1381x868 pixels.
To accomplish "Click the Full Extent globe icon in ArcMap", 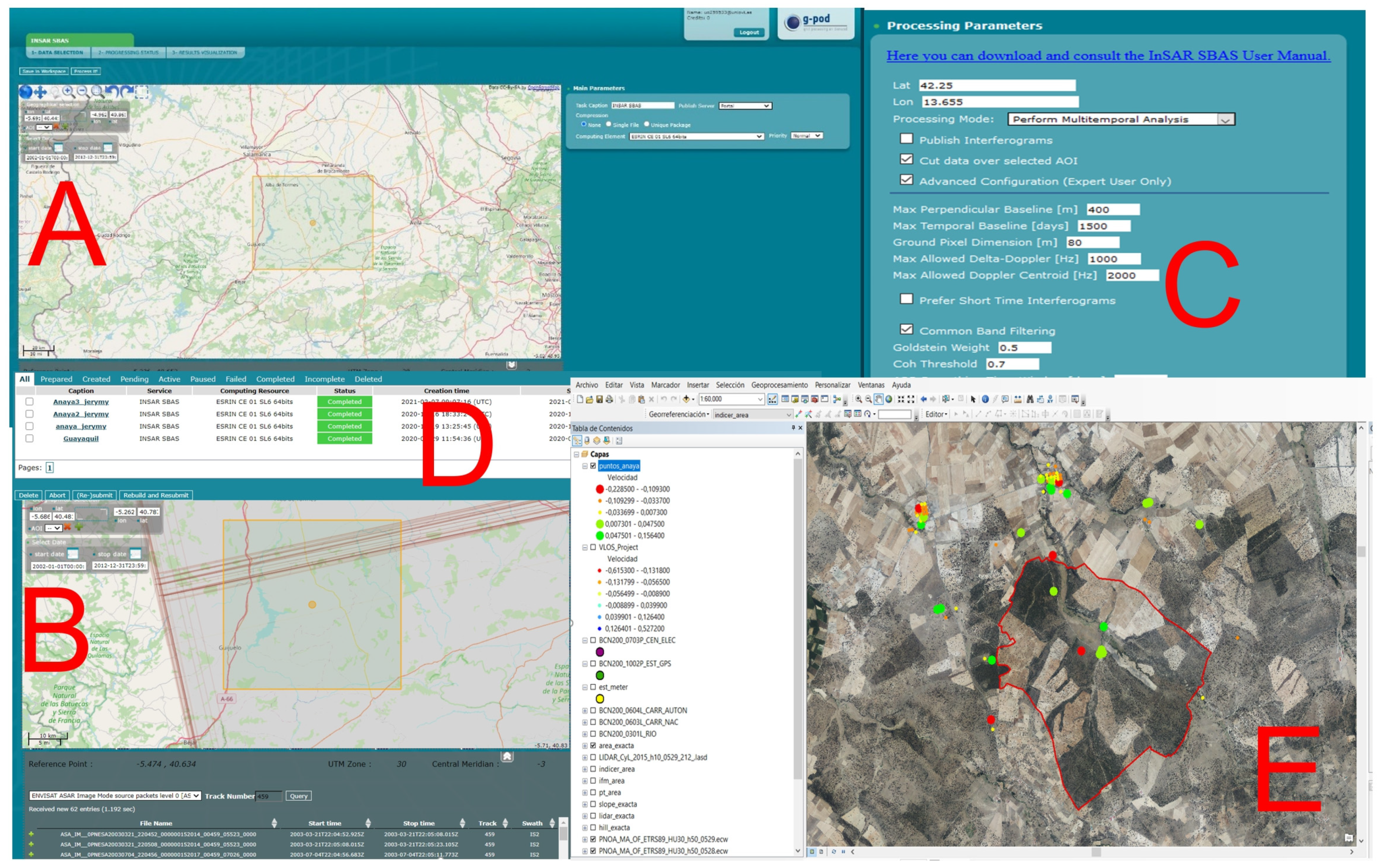I will pyautogui.click(x=889, y=400).
